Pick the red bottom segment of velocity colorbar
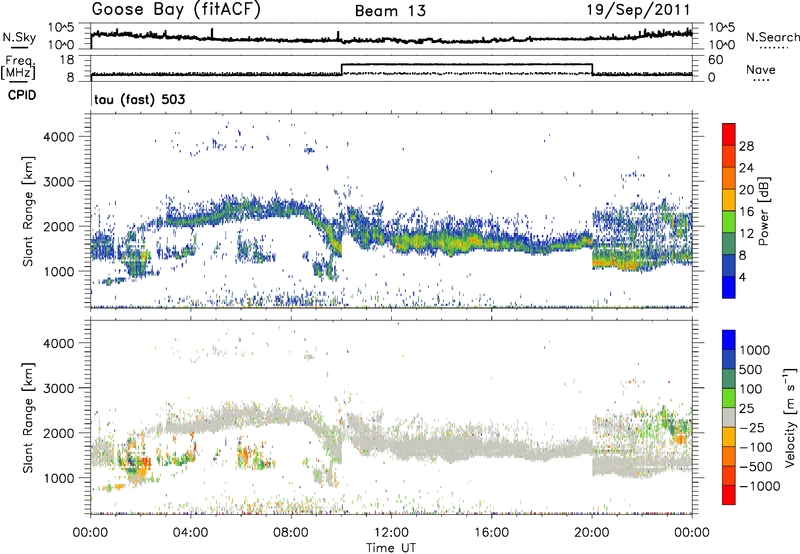Image resolution: width=800 pixels, height=554 pixels. [x=729, y=495]
